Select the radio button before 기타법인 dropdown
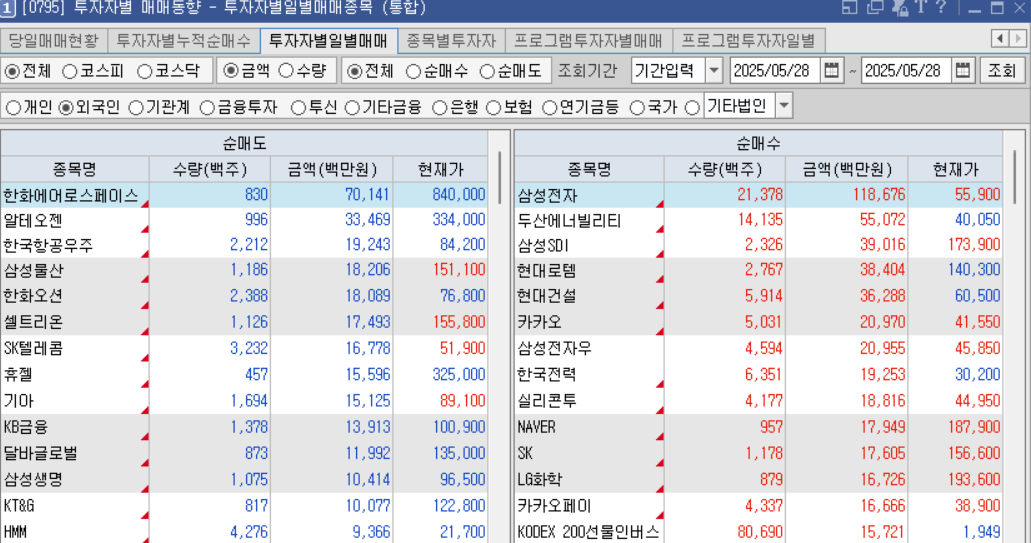 coord(692,108)
